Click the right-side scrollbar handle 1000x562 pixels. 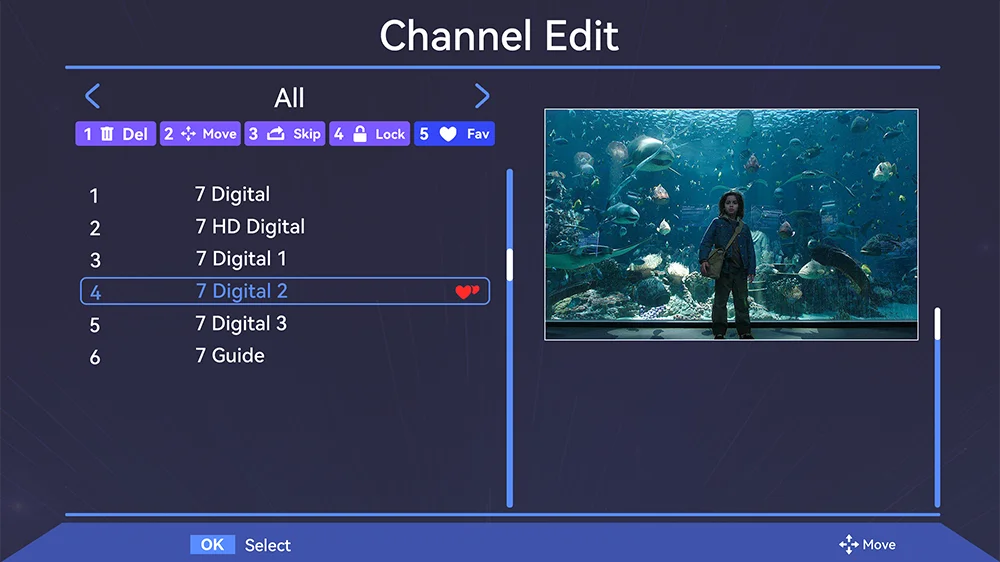[x=937, y=323]
